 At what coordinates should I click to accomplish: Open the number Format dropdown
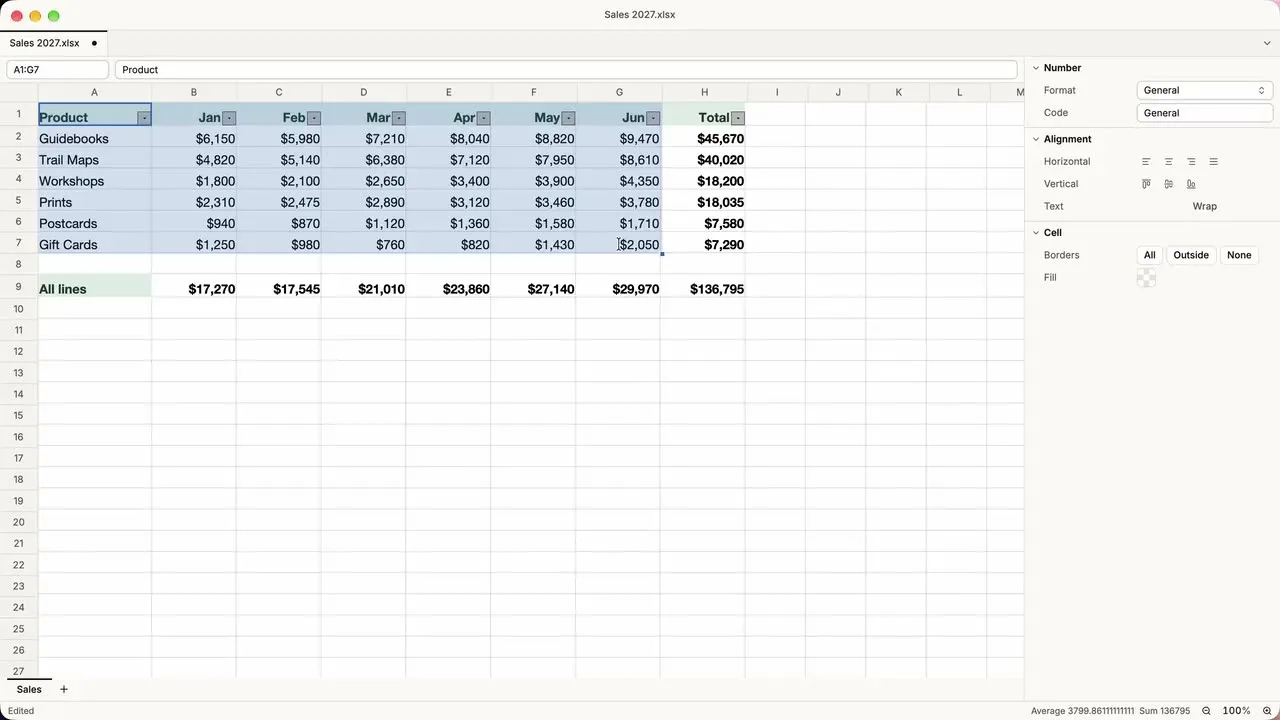tap(1204, 90)
